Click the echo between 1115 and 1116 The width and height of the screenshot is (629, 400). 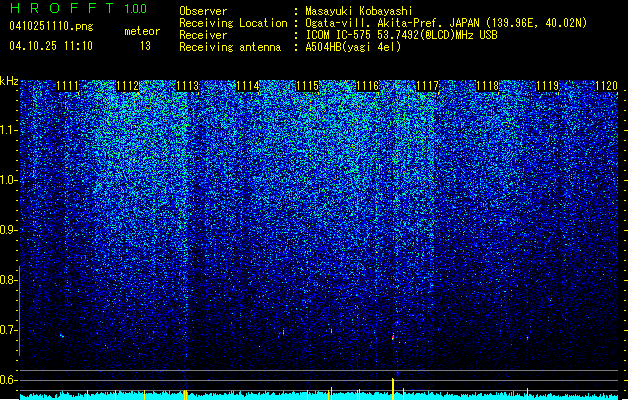pyautogui.click(x=331, y=331)
